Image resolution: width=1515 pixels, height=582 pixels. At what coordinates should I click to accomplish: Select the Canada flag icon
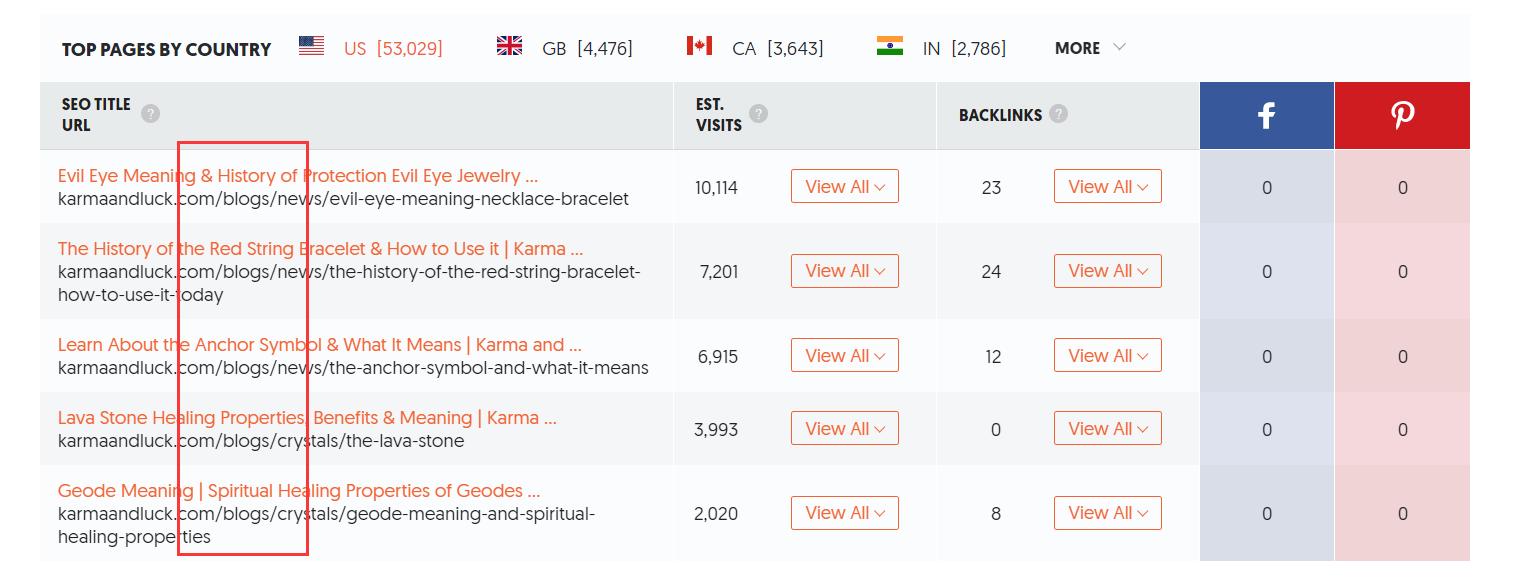(x=699, y=46)
